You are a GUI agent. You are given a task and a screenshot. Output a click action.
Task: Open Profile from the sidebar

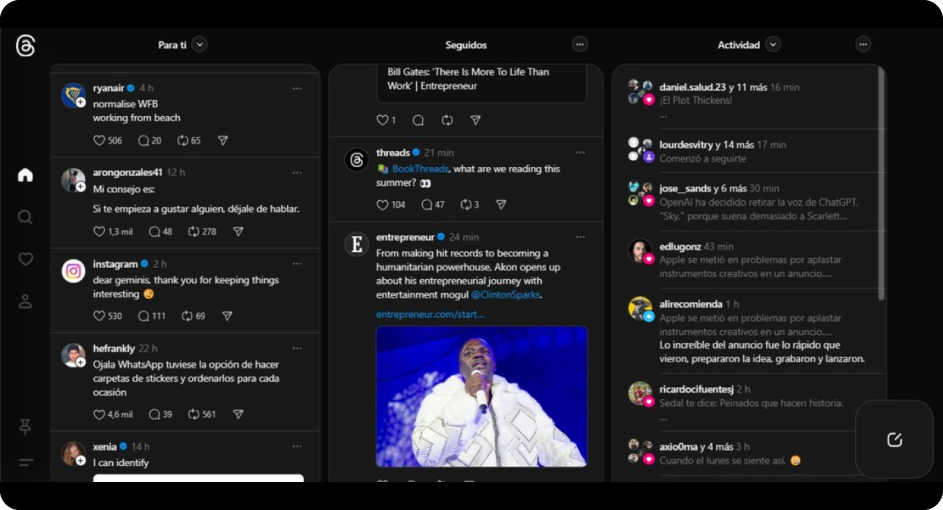[25, 301]
